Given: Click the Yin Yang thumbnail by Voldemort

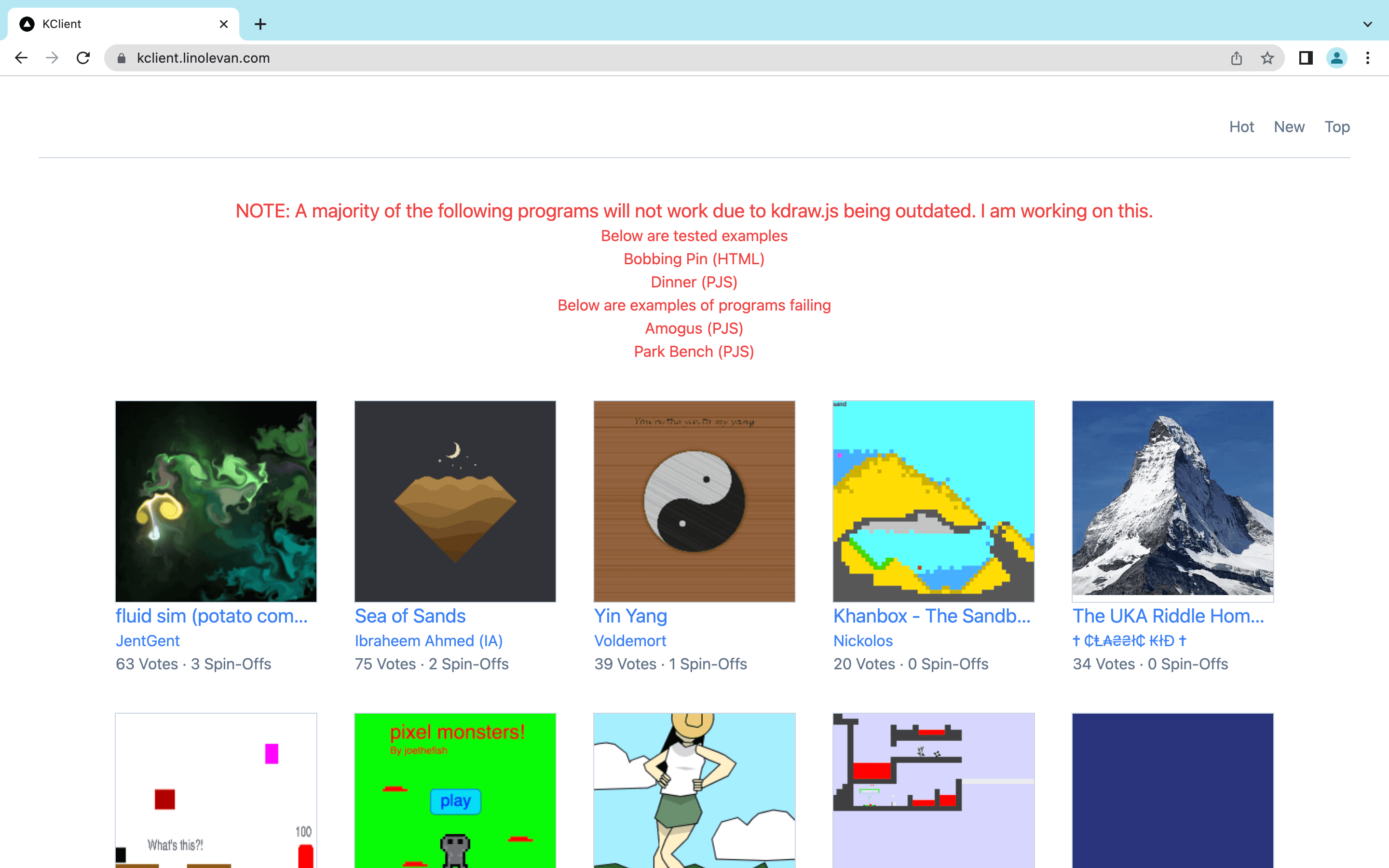Looking at the screenshot, I should pyautogui.click(x=694, y=500).
